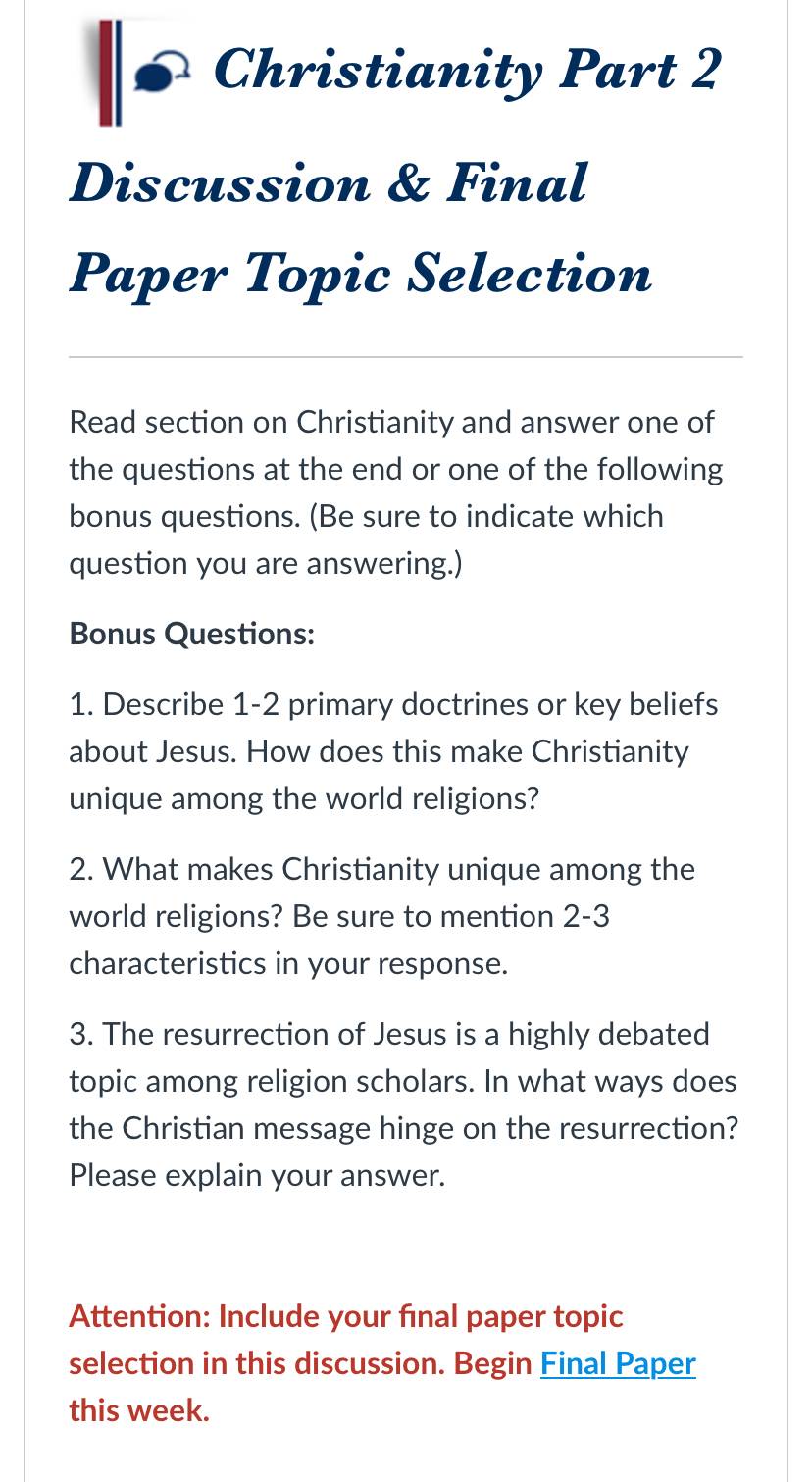Click the red and blue vertical bar
Image resolution: width=812 pixels, height=1482 pixels.
tap(109, 73)
